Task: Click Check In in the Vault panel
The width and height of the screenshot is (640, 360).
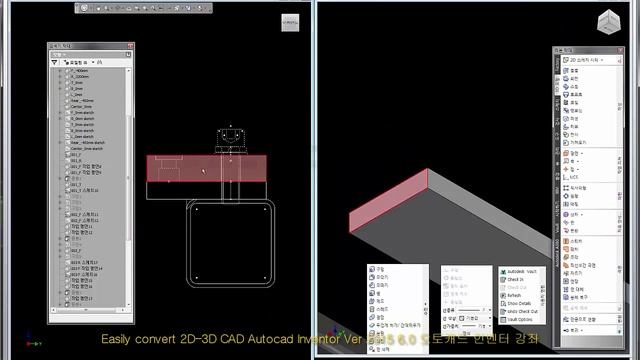Action: 512,280
